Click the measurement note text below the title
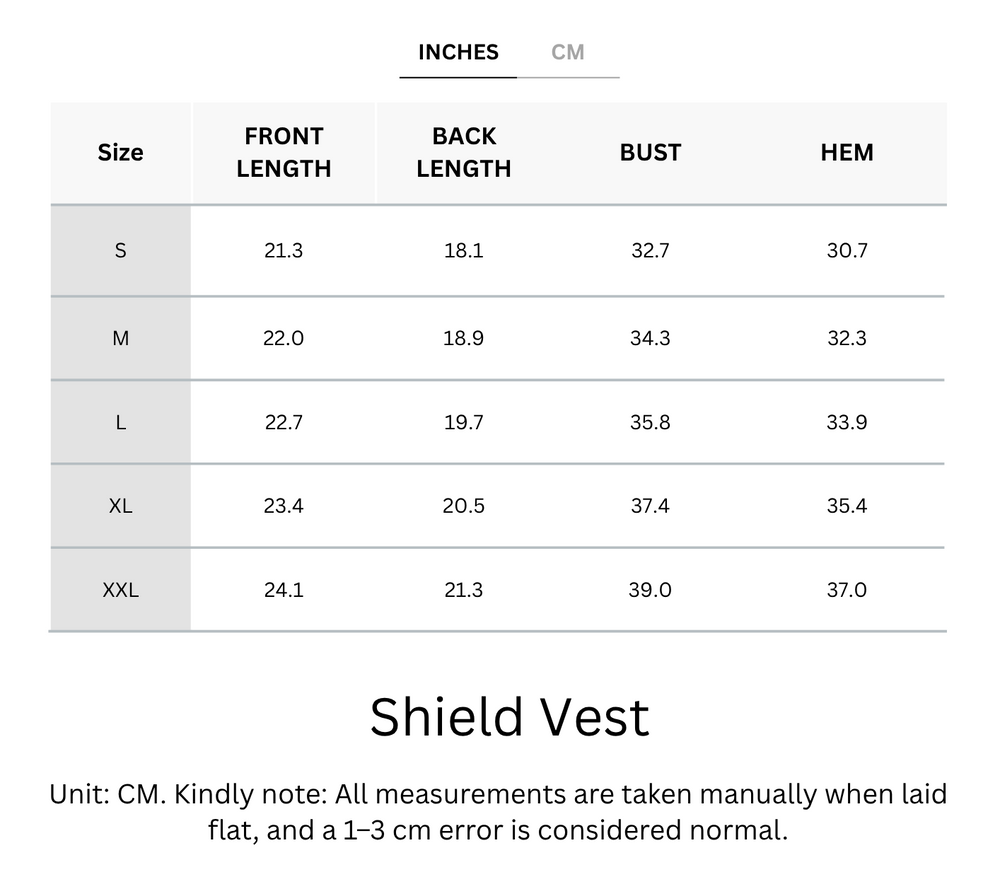The width and height of the screenshot is (1000, 872). (x=498, y=812)
